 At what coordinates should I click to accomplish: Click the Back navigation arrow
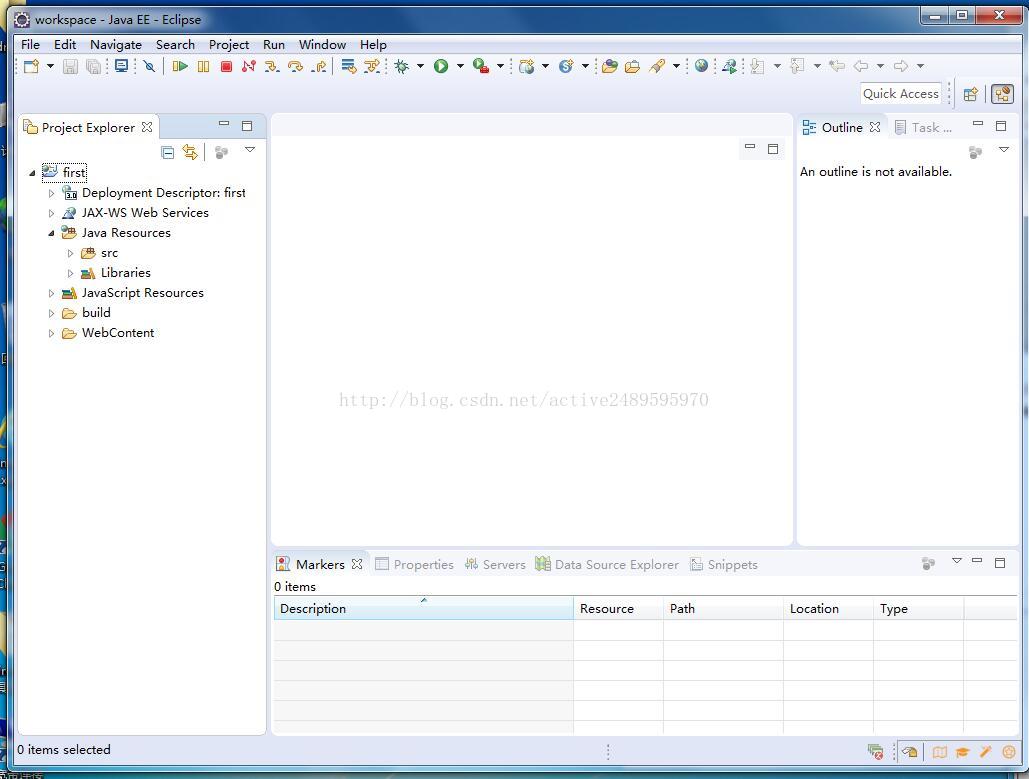[861, 66]
